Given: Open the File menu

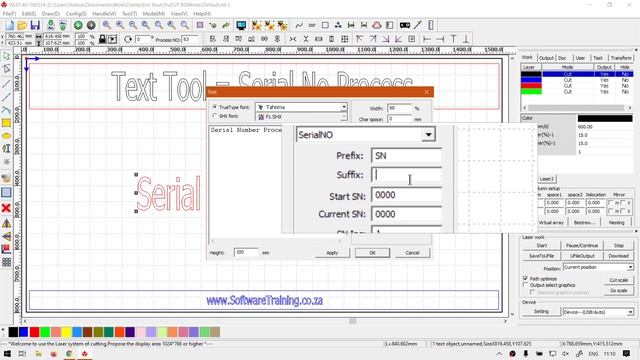Looking at the screenshot, I should click(x=9, y=13).
